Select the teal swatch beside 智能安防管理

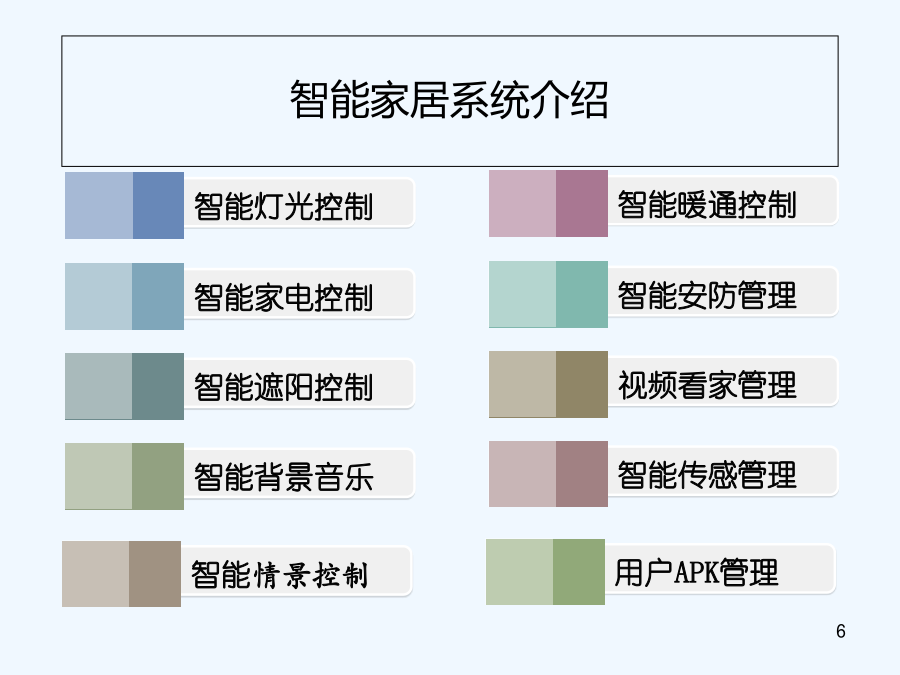coord(548,294)
